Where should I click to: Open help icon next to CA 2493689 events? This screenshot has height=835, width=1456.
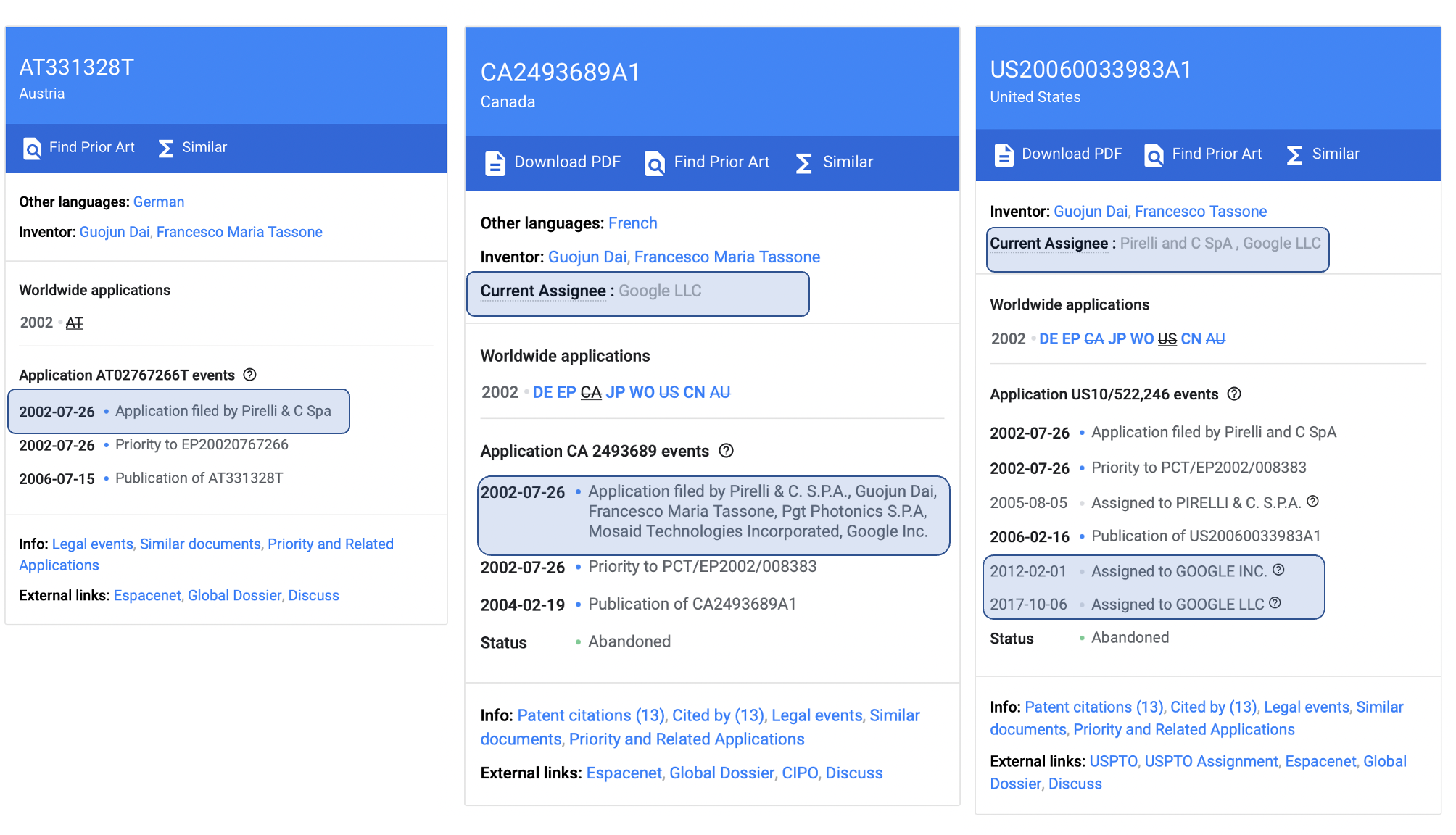click(x=726, y=451)
